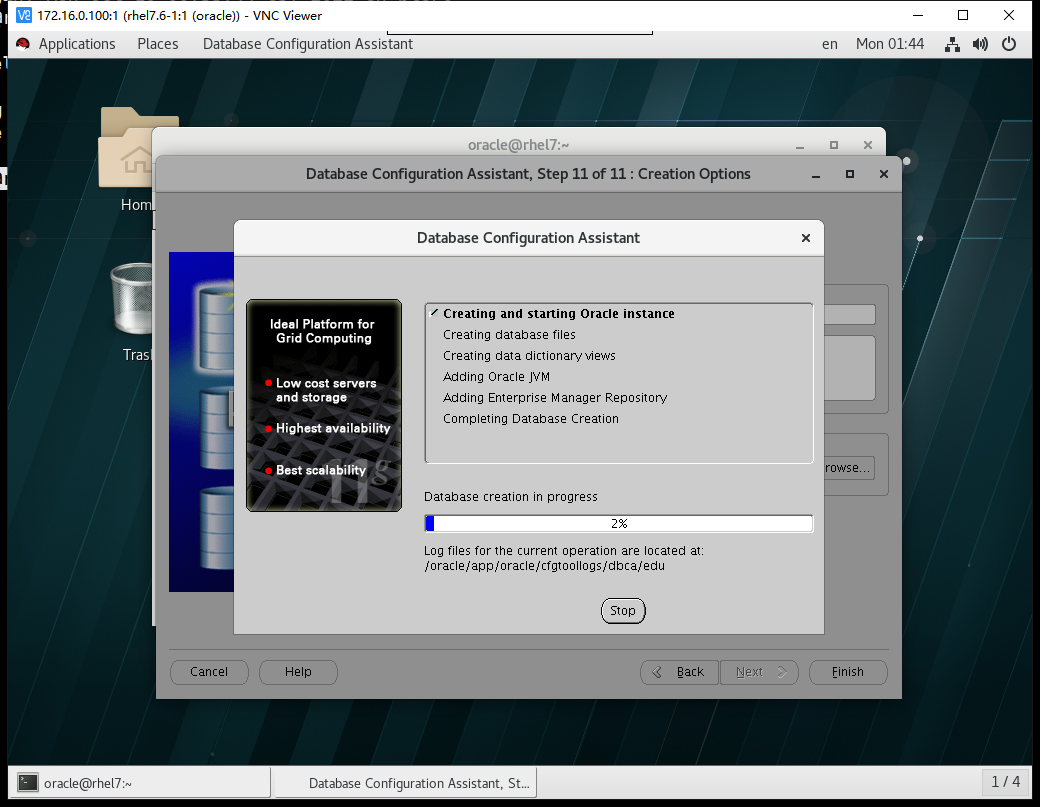Click the Cancel button in the wizard

click(209, 672)
